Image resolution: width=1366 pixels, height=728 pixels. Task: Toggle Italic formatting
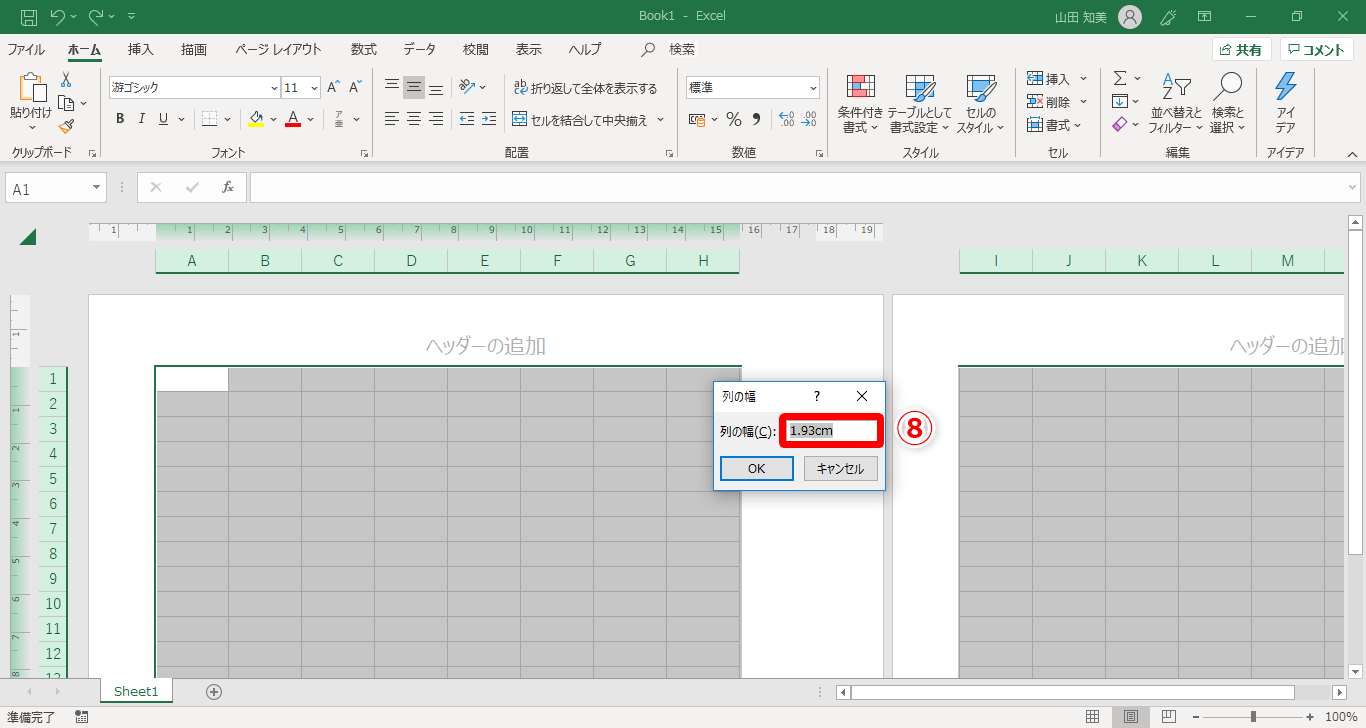141,119
